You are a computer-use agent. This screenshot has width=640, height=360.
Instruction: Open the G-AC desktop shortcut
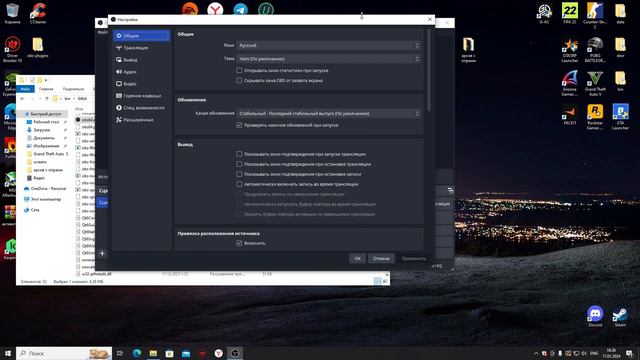pyautogui.click(x=544, y=13)
